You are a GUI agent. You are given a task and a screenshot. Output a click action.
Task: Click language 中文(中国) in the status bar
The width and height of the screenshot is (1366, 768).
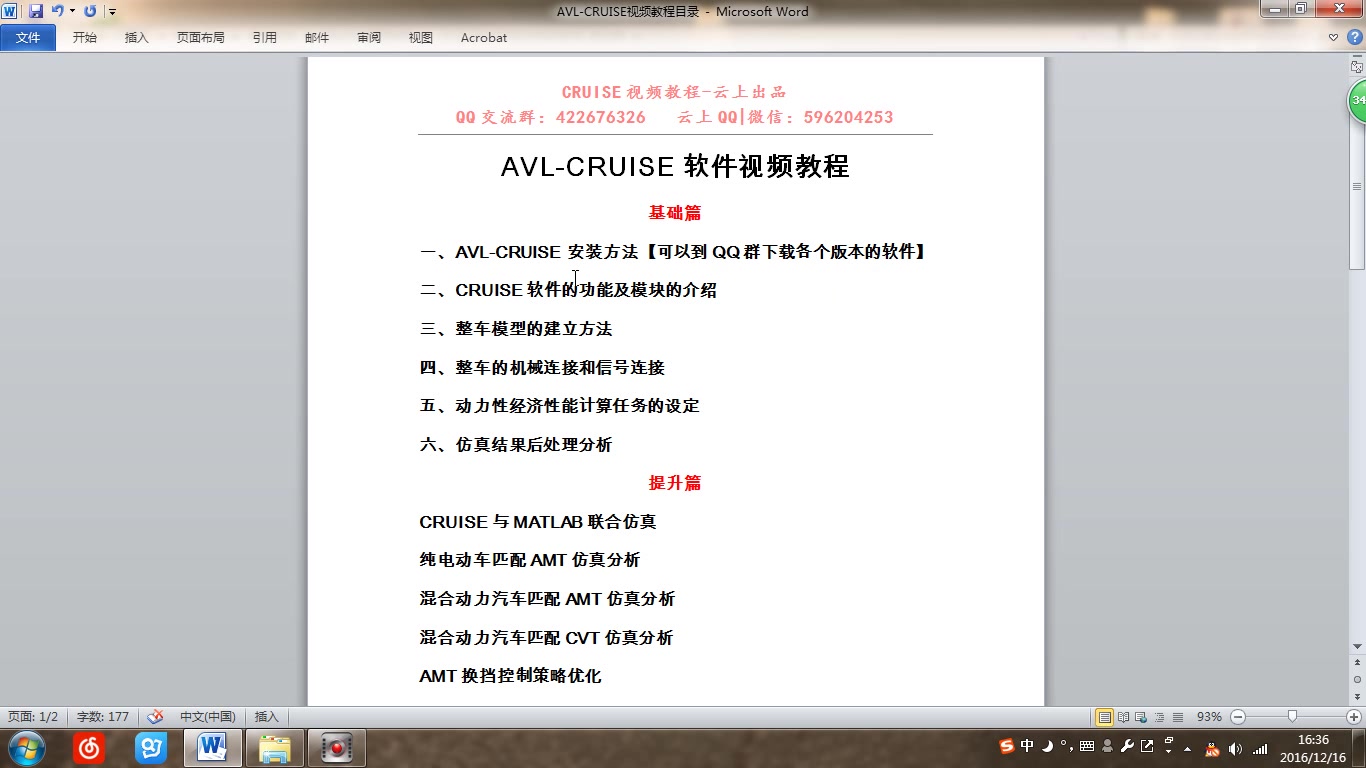coord(208,717)
